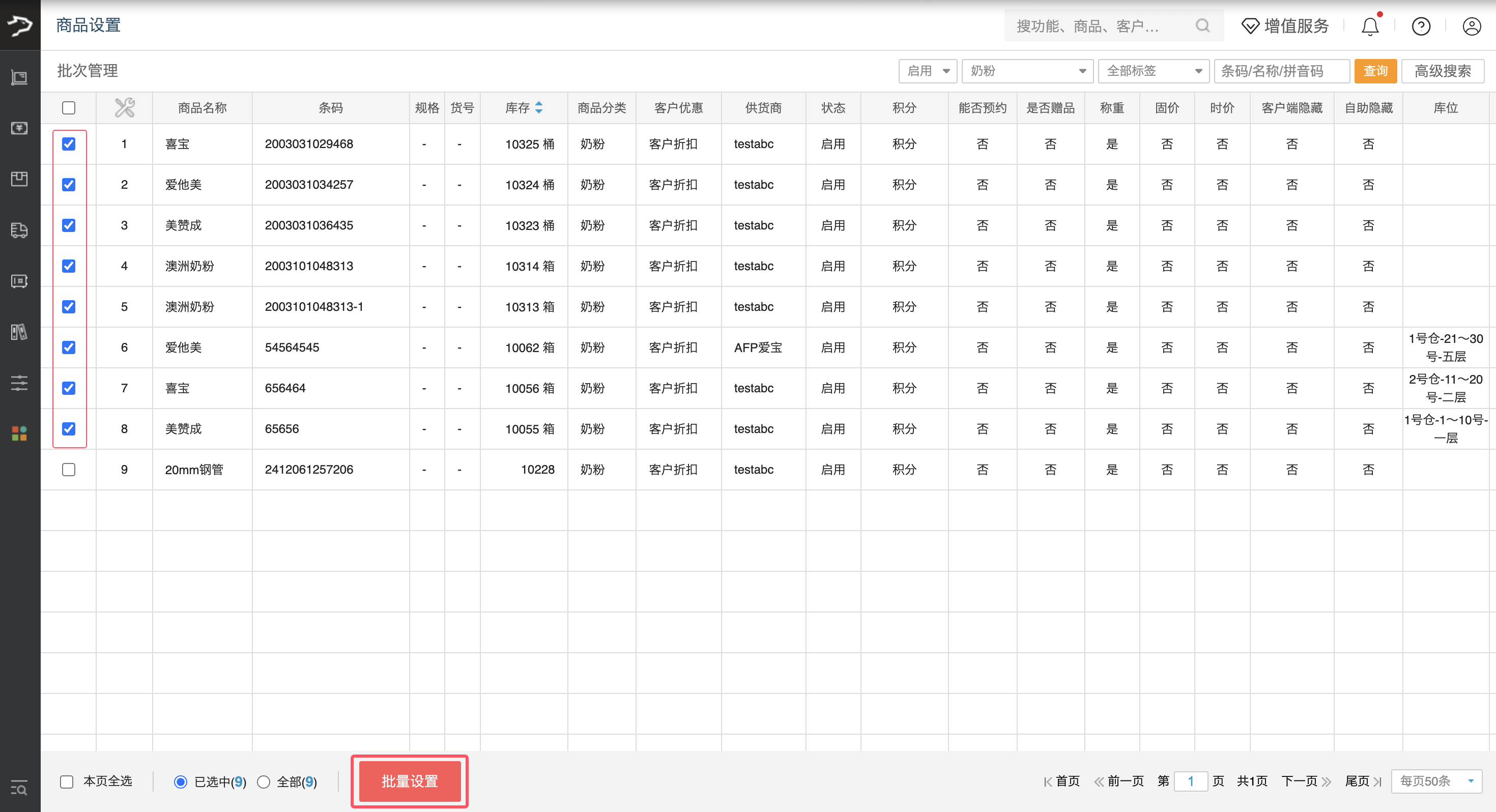Click the 20mm钢管 product name
The width and height of the screenshot is (1496, 812).
click(194, 469)
